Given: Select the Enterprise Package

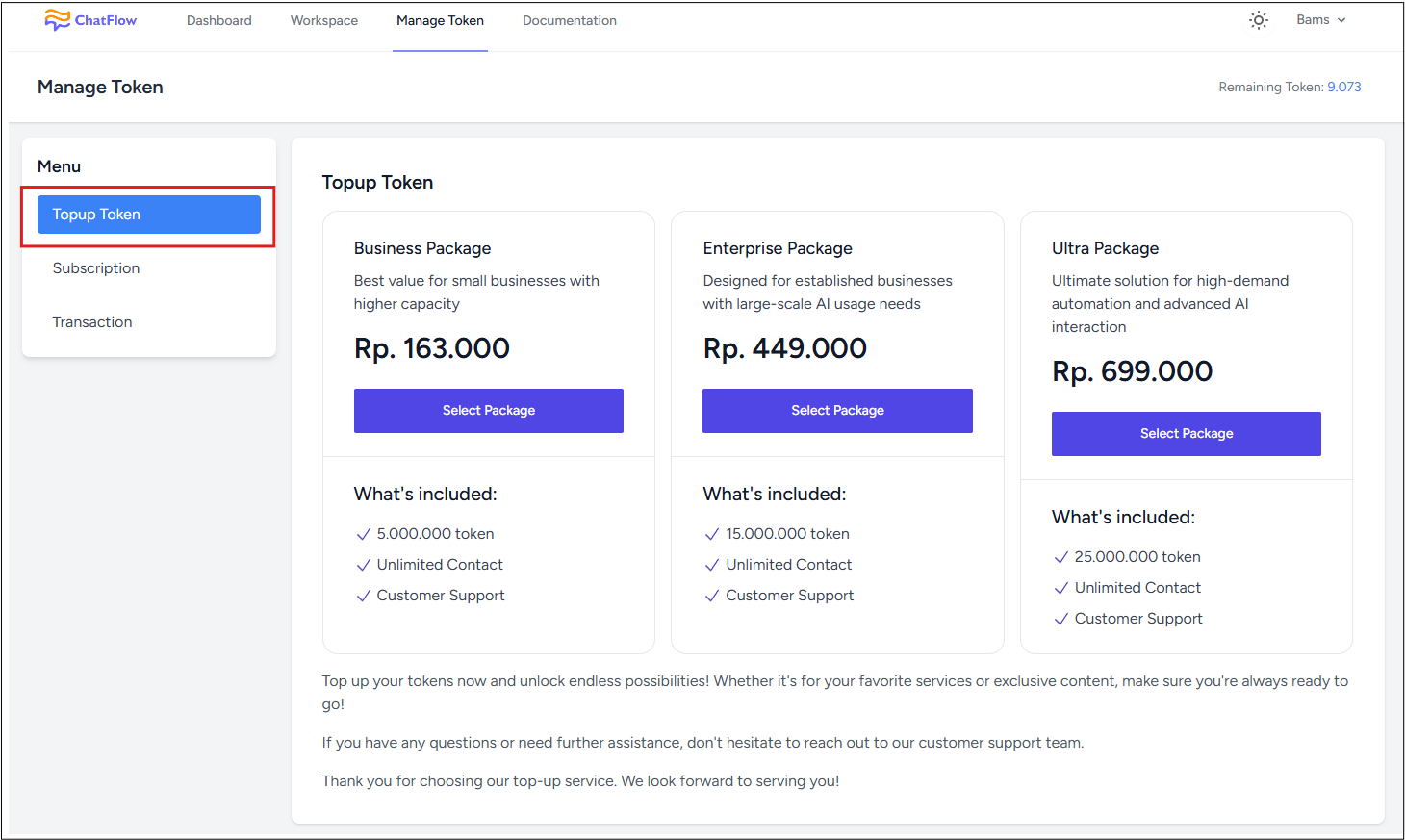Looking at the screenshot, I should (837, 411).
